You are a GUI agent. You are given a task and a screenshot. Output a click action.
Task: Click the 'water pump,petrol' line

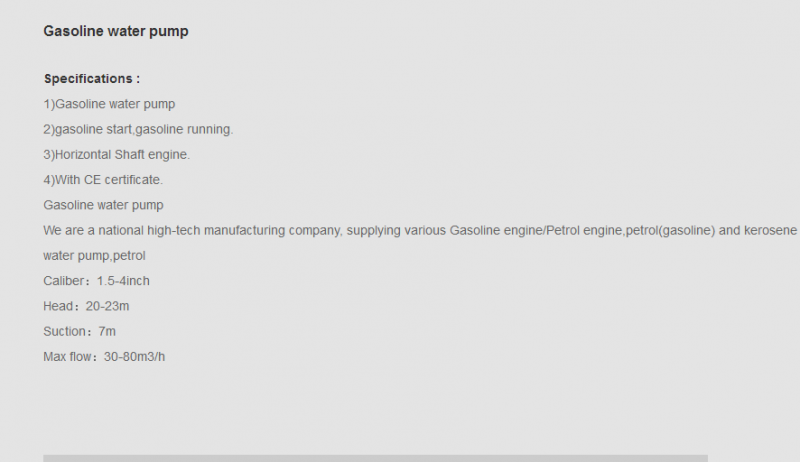[94, 256]
